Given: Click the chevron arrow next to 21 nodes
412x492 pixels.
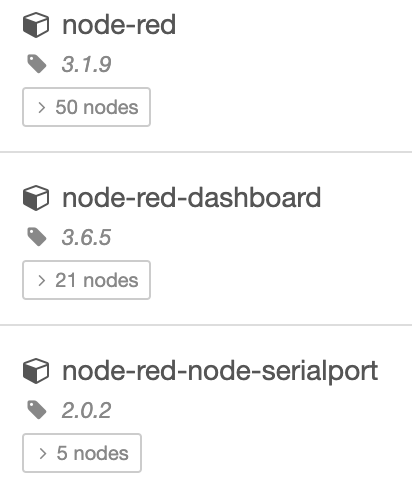Looking at the screenshot, I should pyautogui.click(x=42, y=281).
